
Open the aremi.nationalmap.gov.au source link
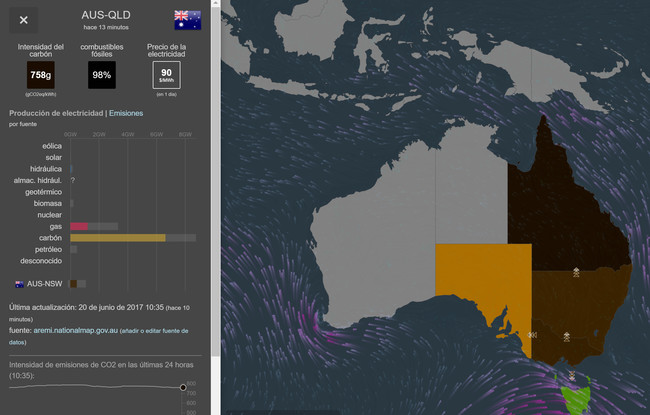[x=67, y=329]
